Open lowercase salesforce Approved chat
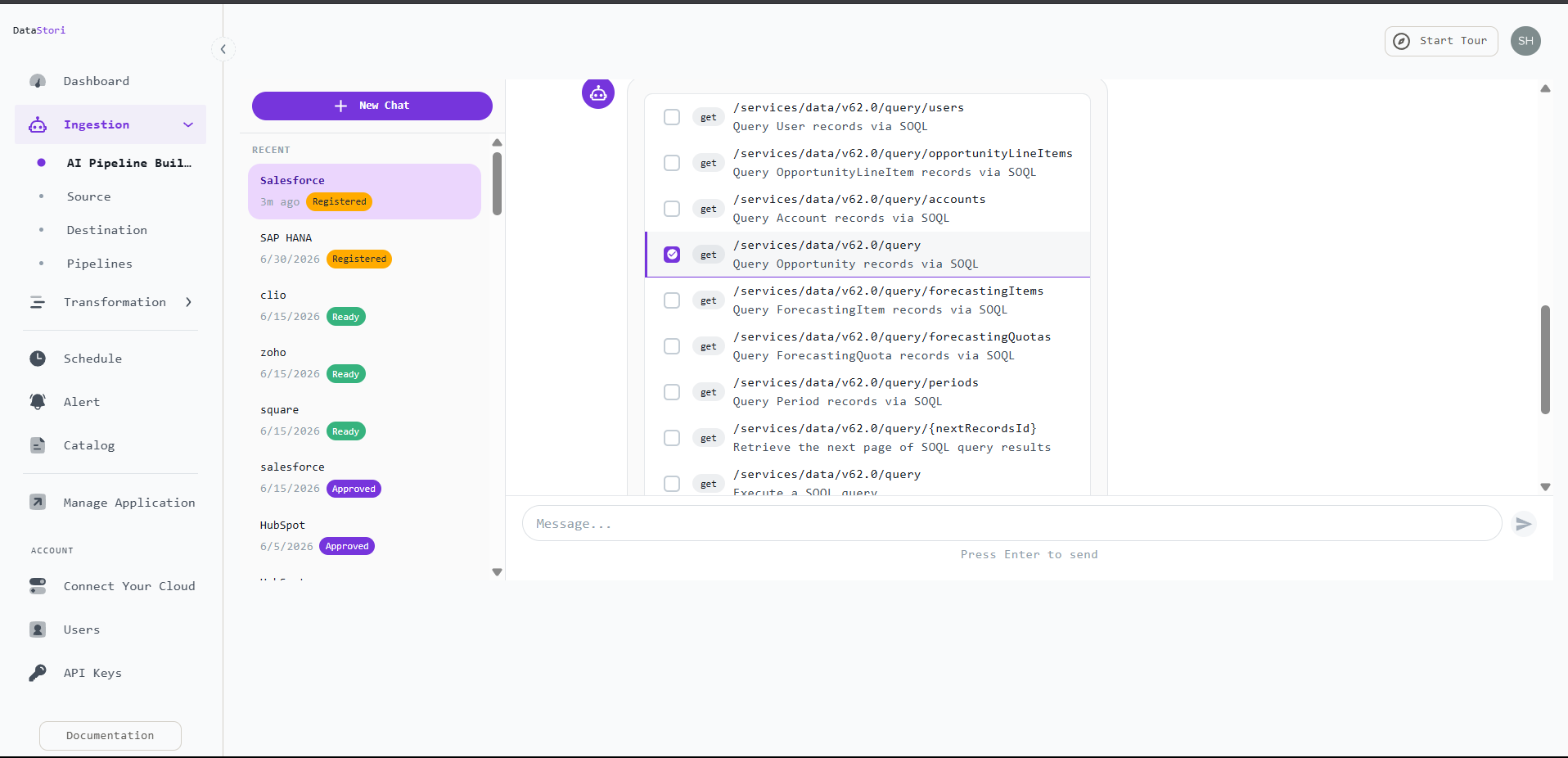The width and height of the screenshot is (1568, 758). point(365,478)
